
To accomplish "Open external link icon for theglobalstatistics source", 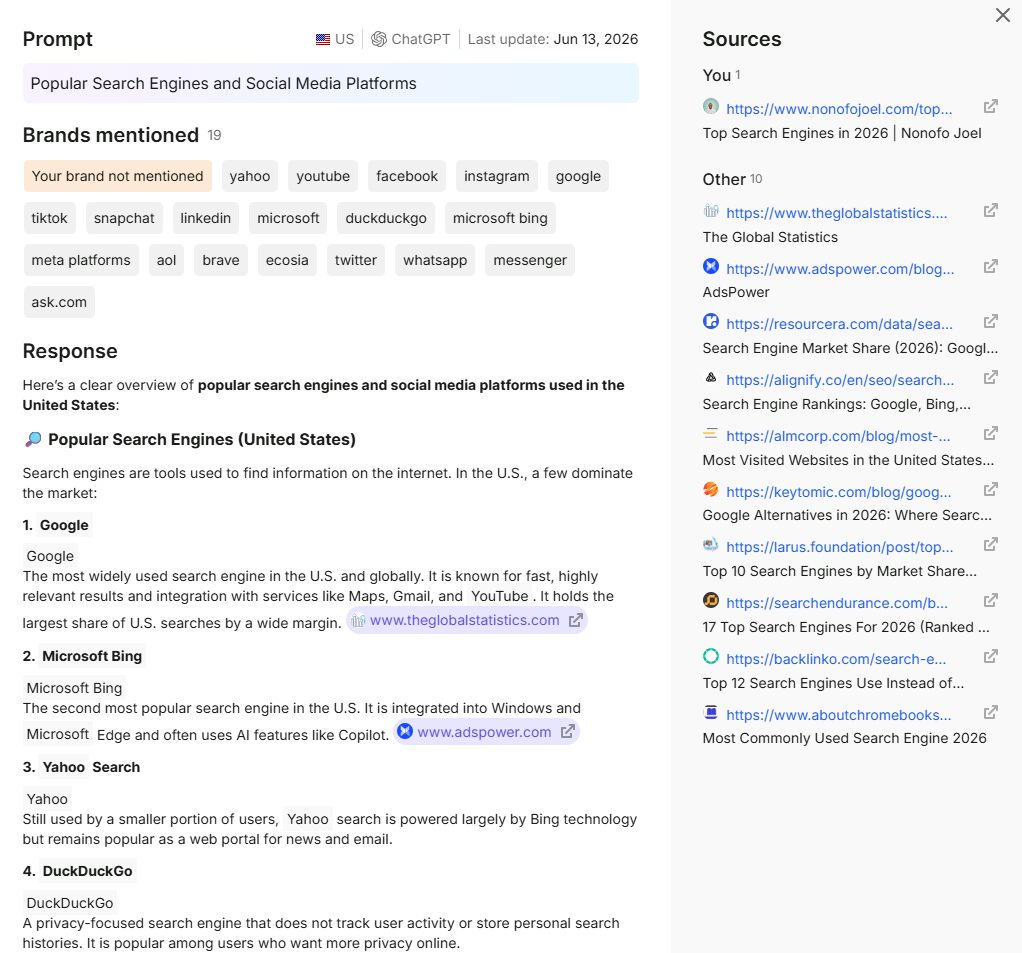I will (x=991, y=211).
